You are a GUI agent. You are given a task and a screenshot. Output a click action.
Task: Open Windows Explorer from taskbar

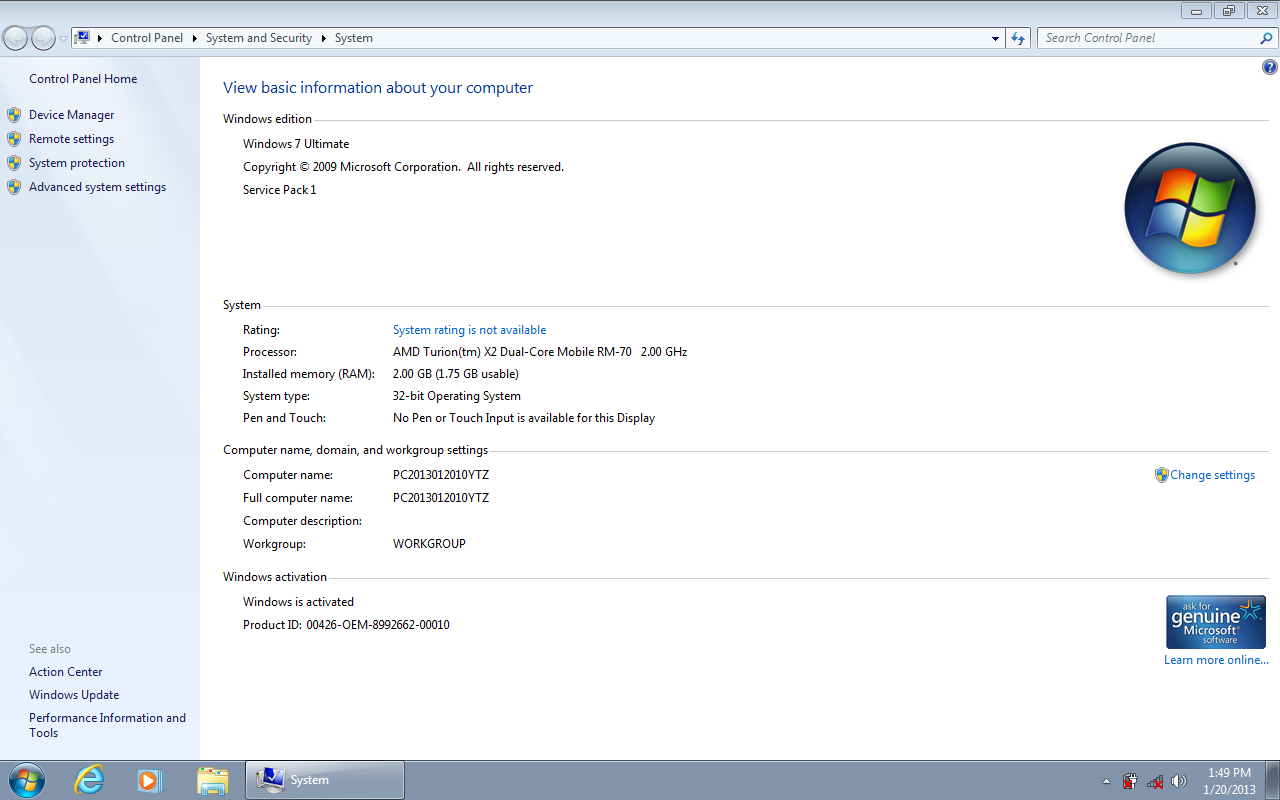[x=212, y=780]
